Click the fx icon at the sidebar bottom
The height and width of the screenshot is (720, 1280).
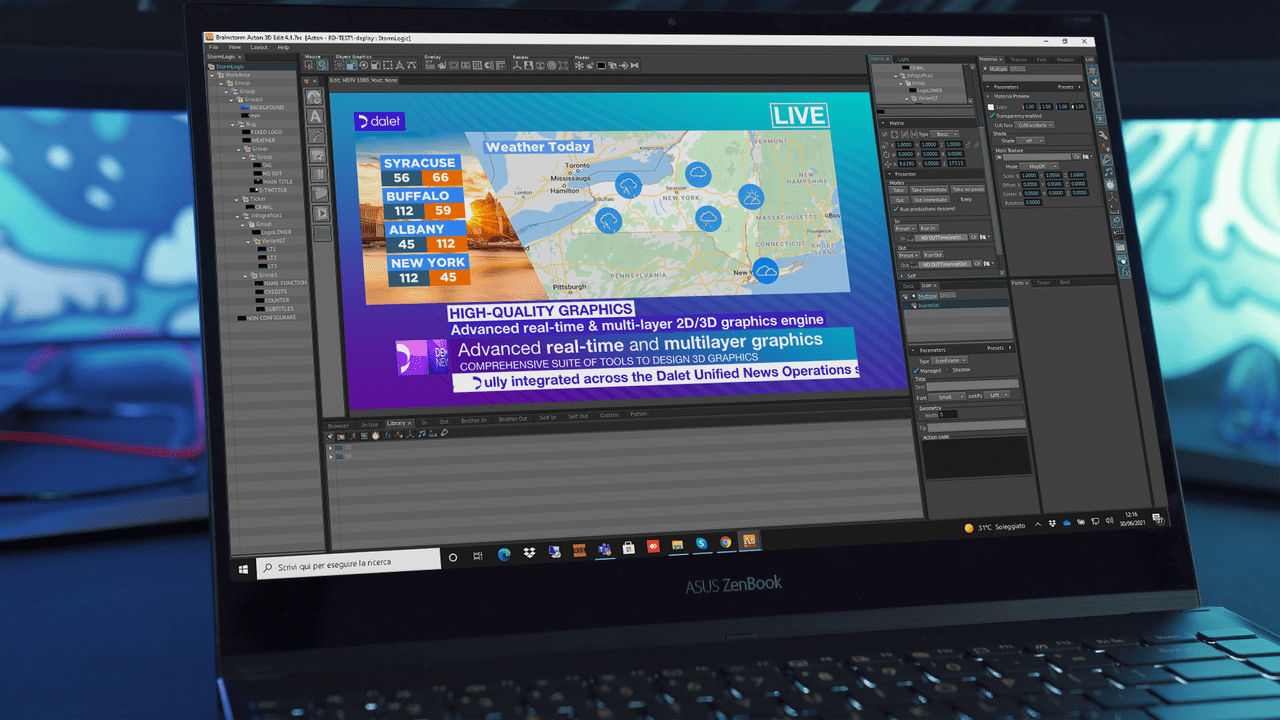(1125, 271)
